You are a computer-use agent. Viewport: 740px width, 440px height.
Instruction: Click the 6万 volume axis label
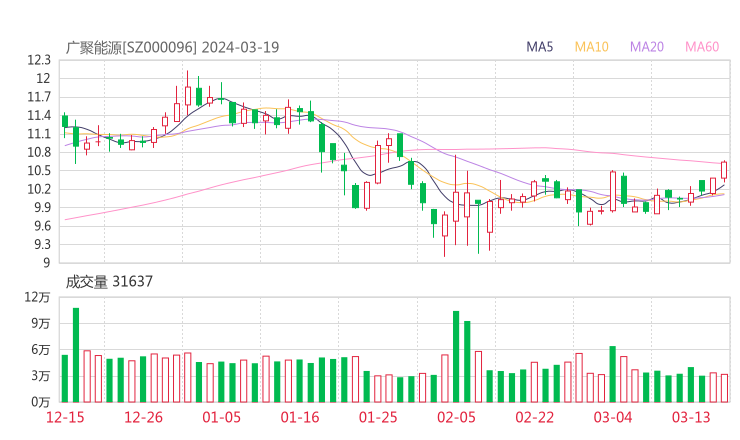(x=41, y=350)
